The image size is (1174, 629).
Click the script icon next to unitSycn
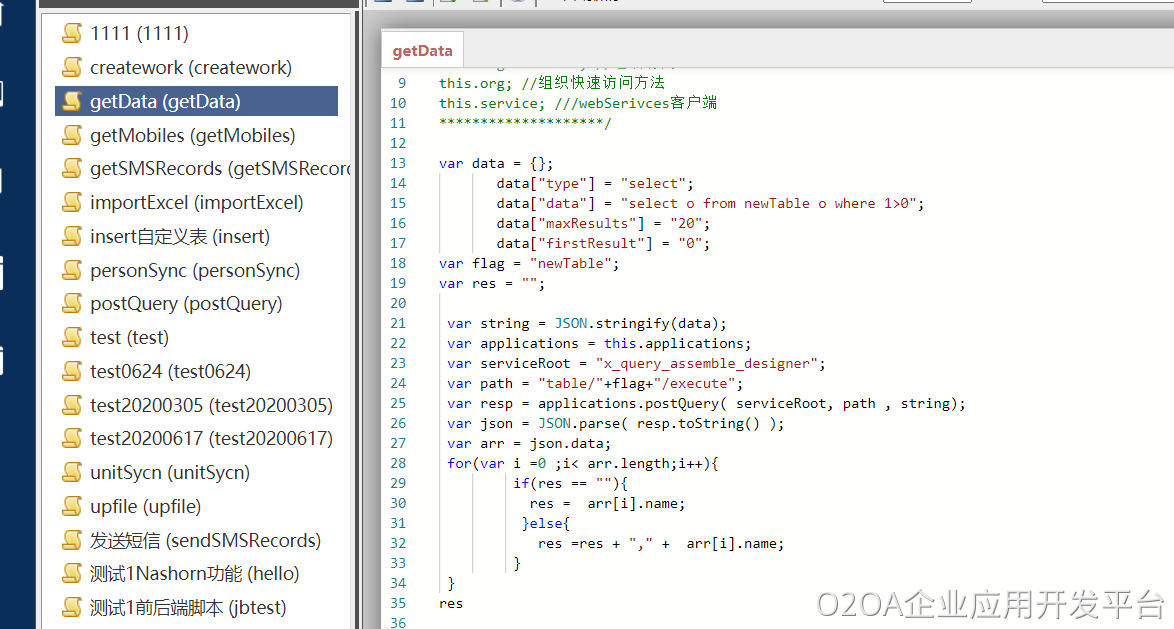[x=71, y=473]
